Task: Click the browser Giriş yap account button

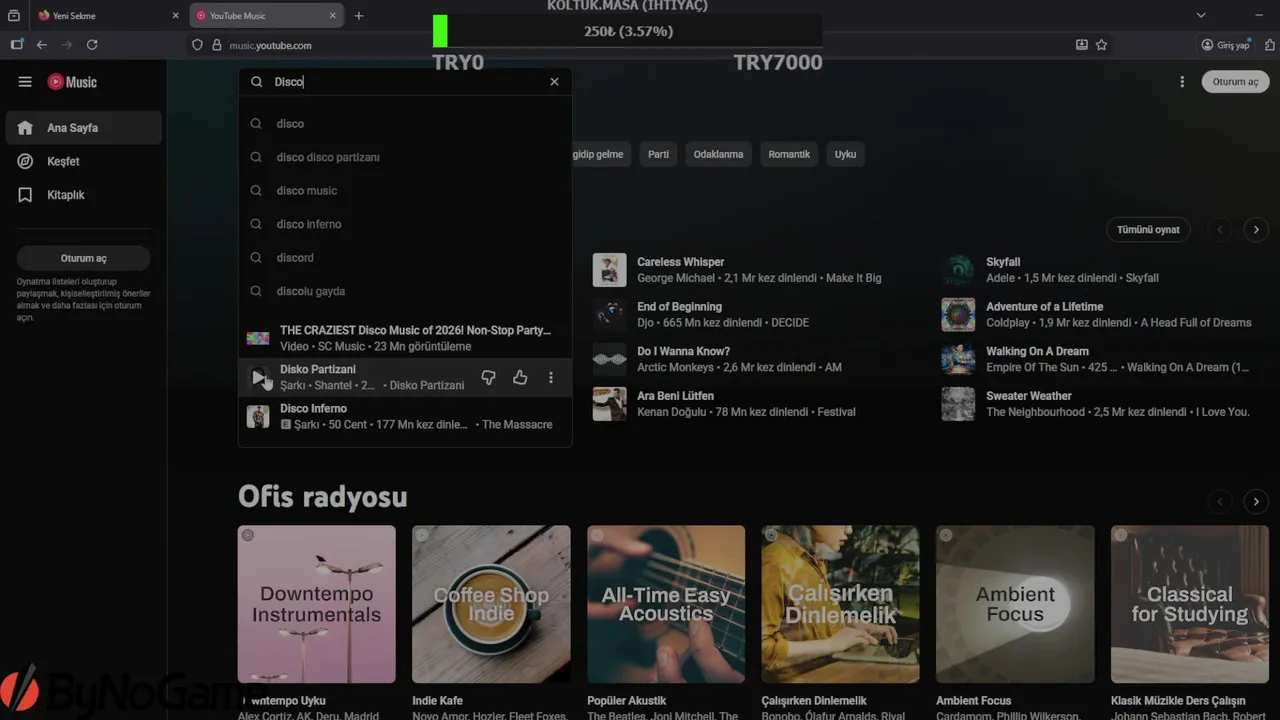Action: [x=1226, y=45]
